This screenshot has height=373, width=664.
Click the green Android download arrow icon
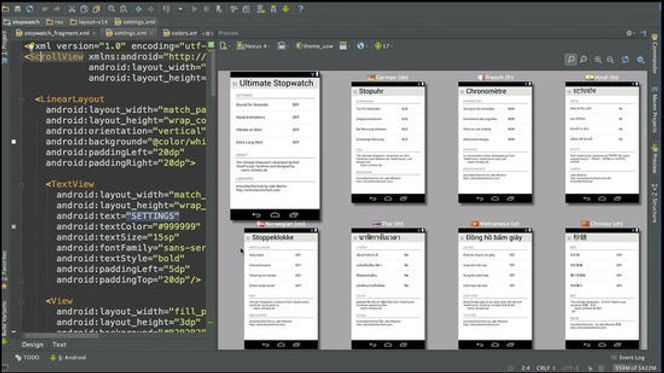click(286, 8)
